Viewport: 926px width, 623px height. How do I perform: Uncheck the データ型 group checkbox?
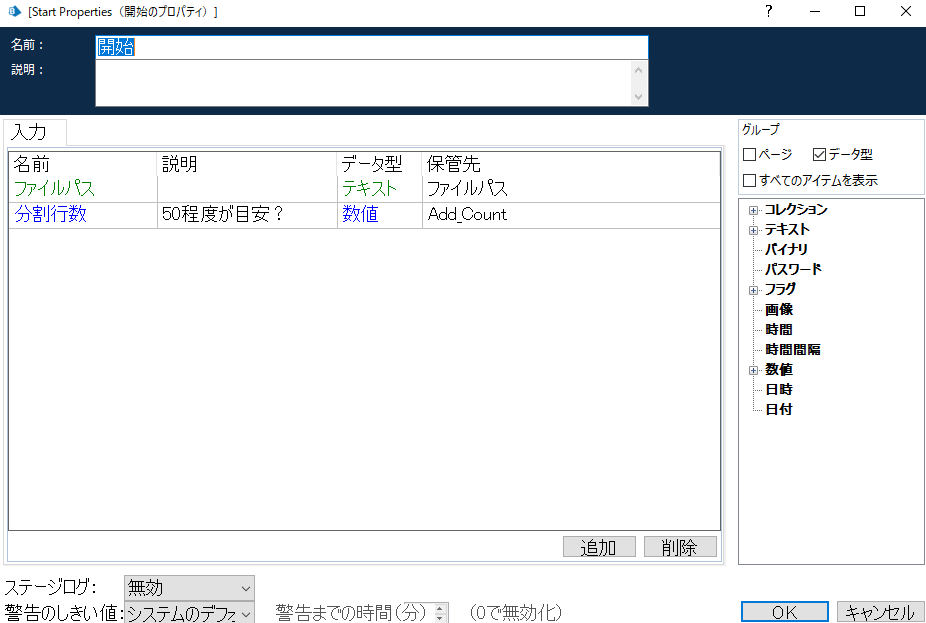(819, 155)
